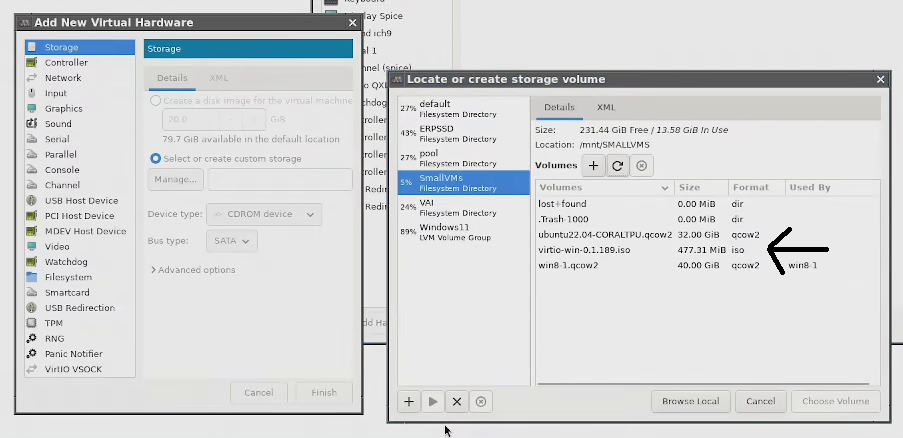
Task: Select win8-1.qcow2 volume
Action: (708, 265)
